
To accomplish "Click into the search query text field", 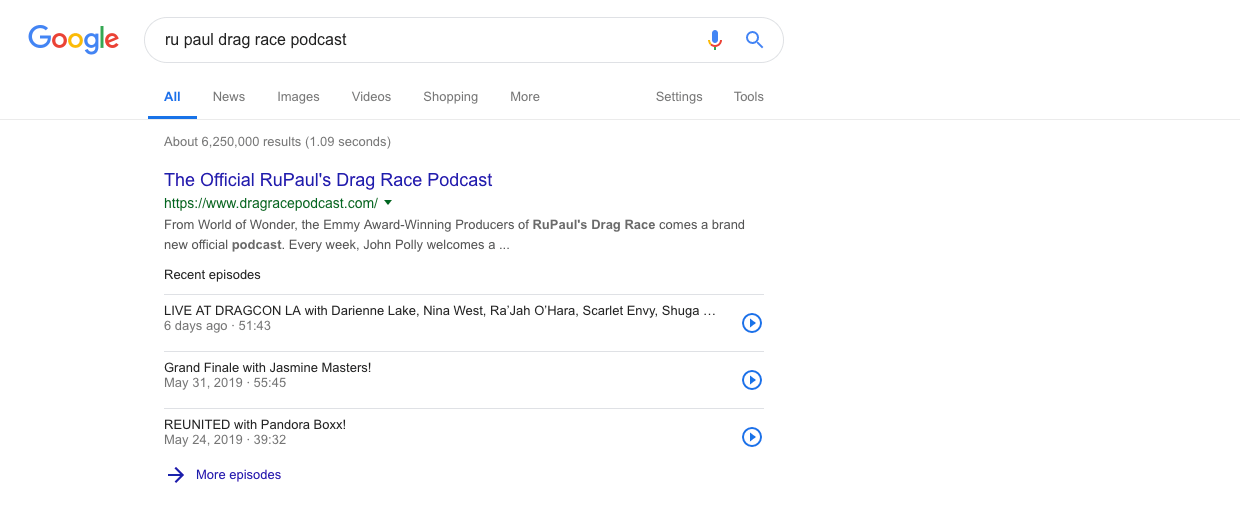I will tap(420, 40).
